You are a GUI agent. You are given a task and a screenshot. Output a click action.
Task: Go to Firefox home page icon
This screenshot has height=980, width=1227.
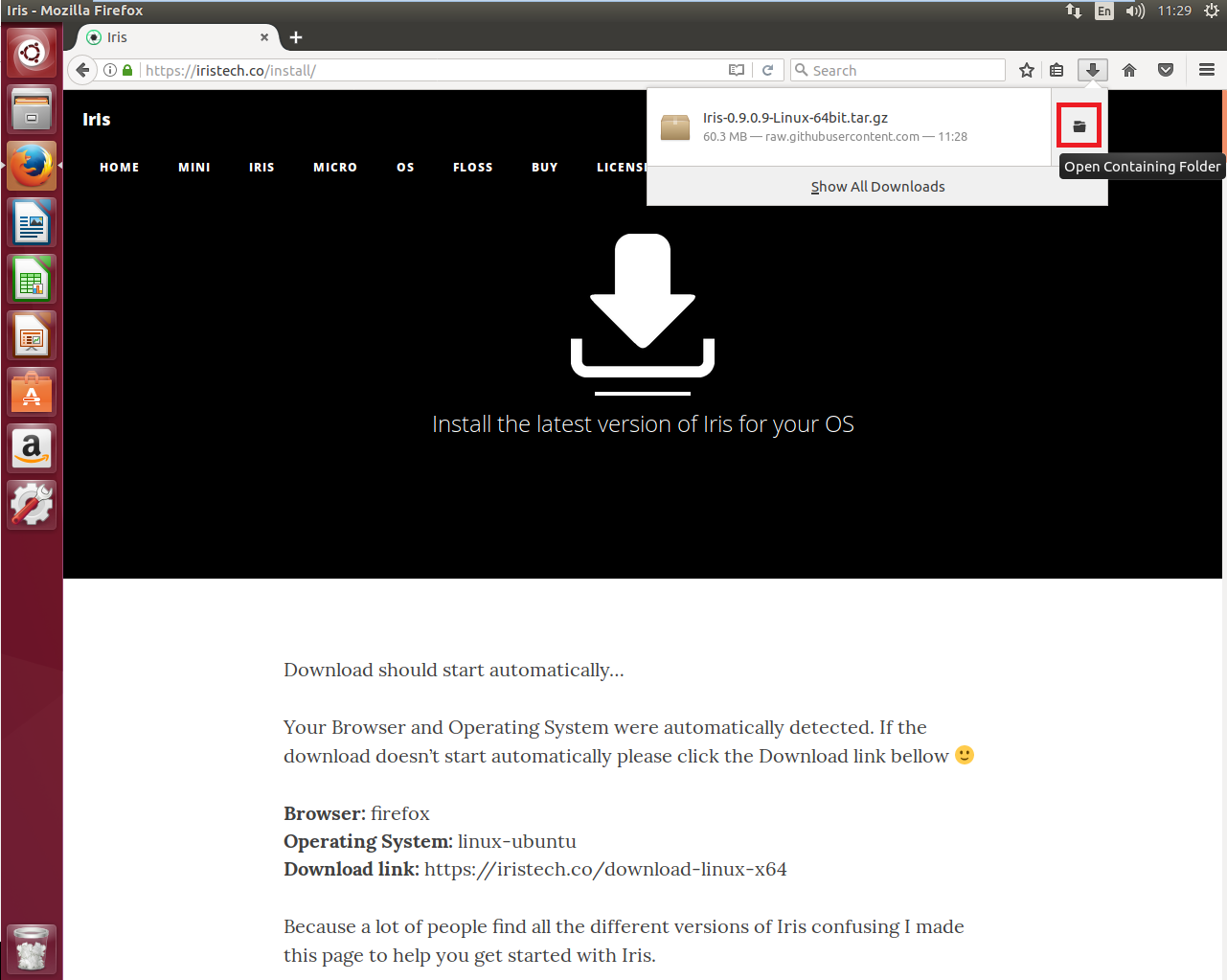point(1129,70)
